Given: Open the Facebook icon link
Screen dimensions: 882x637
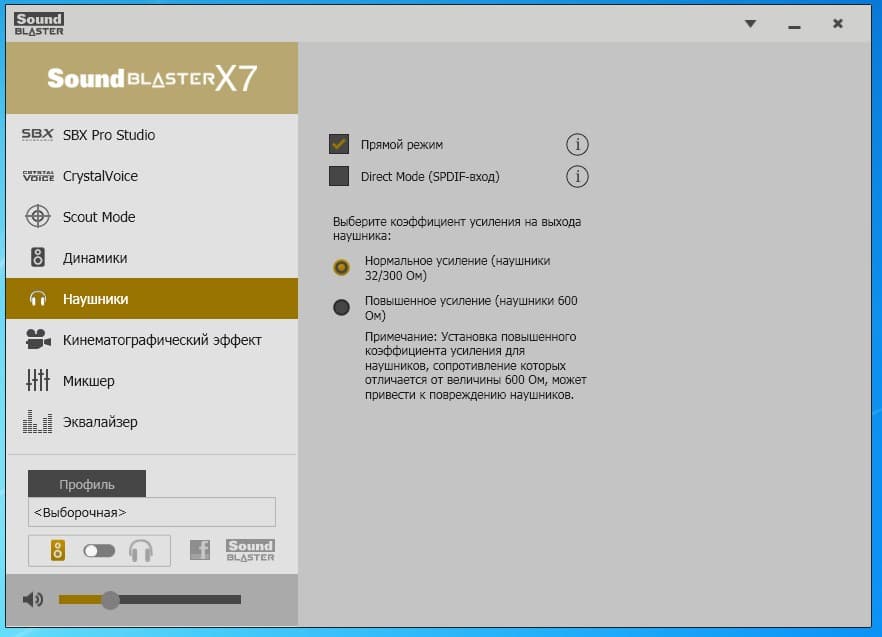Looking at the screenshot, I should pyautogui.click(x=200, y=550).
